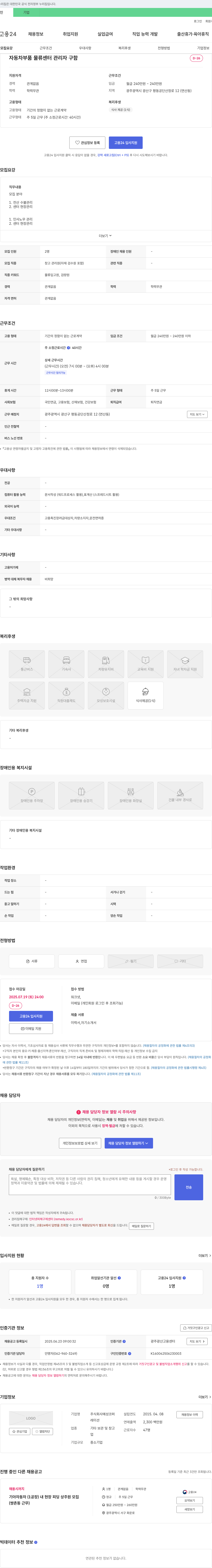Jump to the 전형방법 section tab
Image resolution: width=212 pixels, height=1568 pixels.
click(164, 48)
